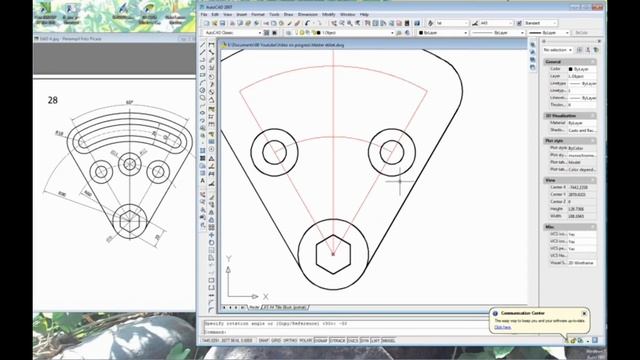Viewport: 640px width, 360px height.
Task: Toggle LWT lineweight display
Action: coord(376,340)
